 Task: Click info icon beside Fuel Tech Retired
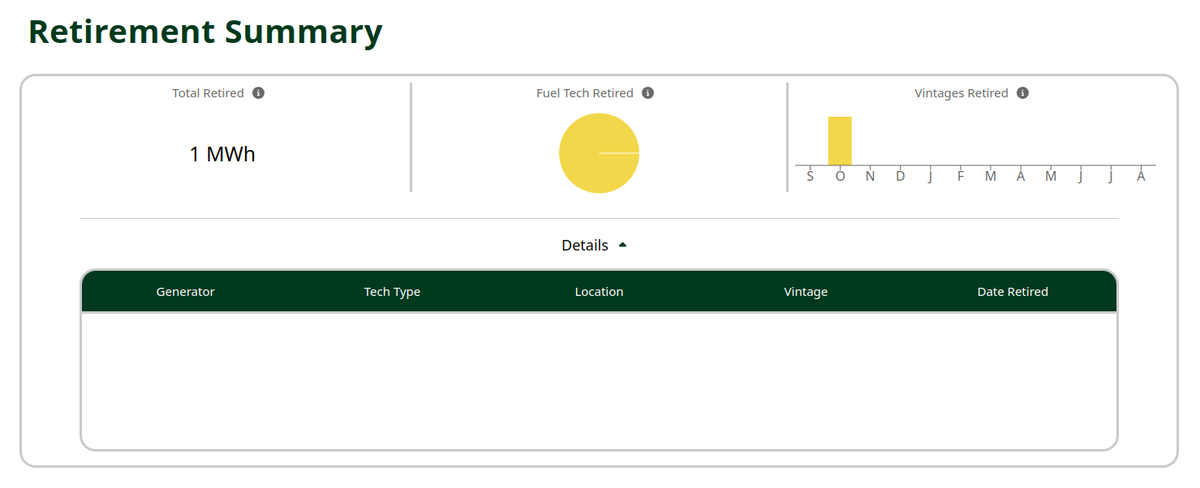point(648,93)
